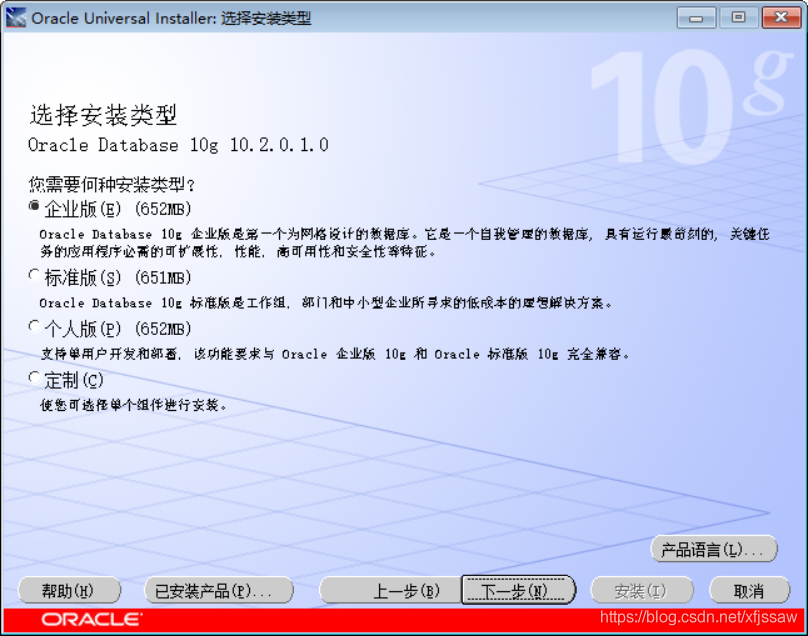Click the 个人版 description text
The image size is (808, 636).
click(x=335, y=354)
